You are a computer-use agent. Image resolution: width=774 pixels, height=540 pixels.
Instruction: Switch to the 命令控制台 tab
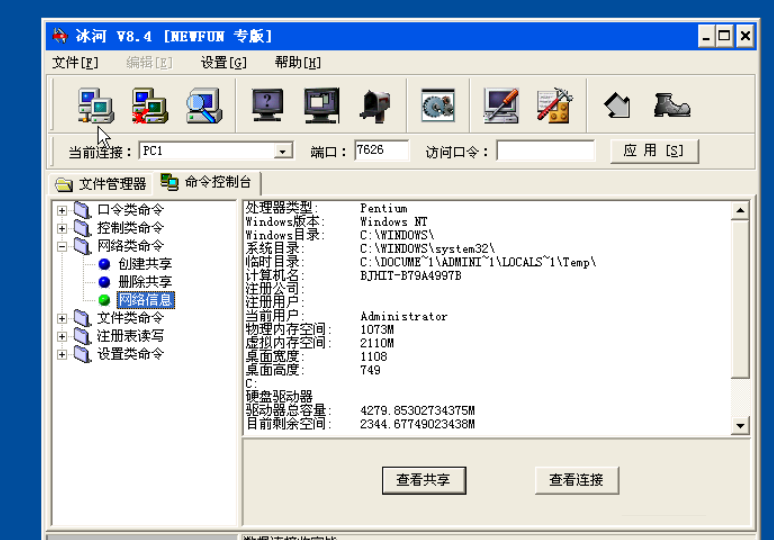click(x=207, y=182)
